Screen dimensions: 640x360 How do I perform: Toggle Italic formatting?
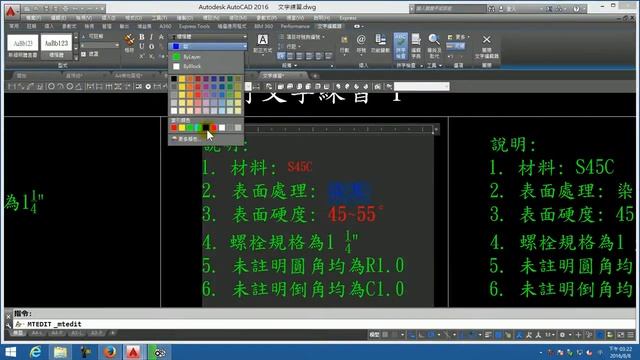[x=151, y=37]
